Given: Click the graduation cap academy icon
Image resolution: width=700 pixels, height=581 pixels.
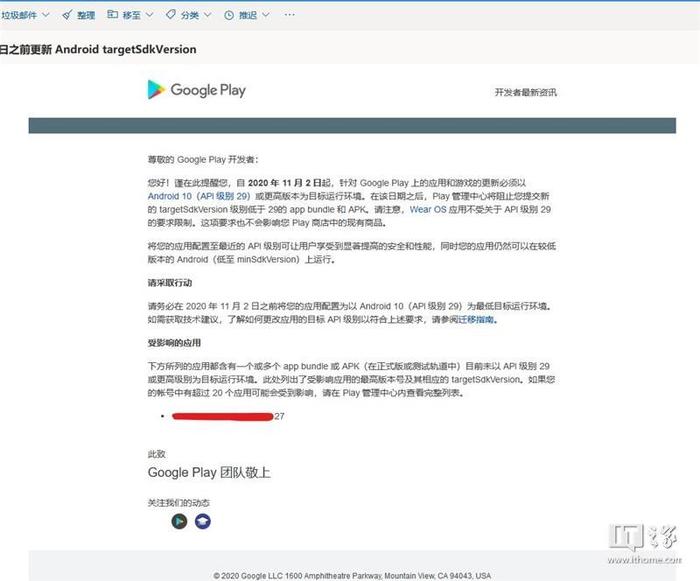Looking at the screenshot, I should pos(203,521).
